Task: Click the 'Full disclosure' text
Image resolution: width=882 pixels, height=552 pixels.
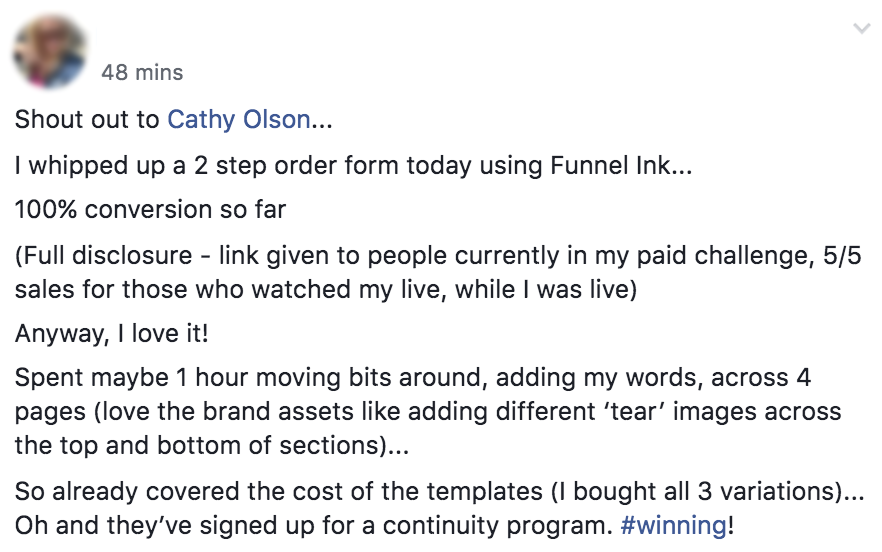Action: click(x=91, y=256)
